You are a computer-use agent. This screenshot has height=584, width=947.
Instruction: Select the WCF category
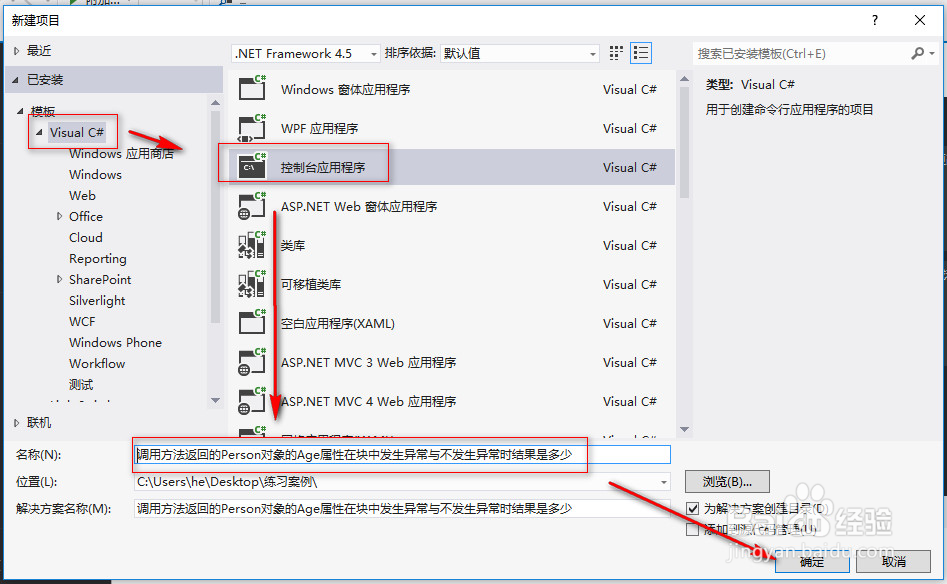tap(82, 321)
